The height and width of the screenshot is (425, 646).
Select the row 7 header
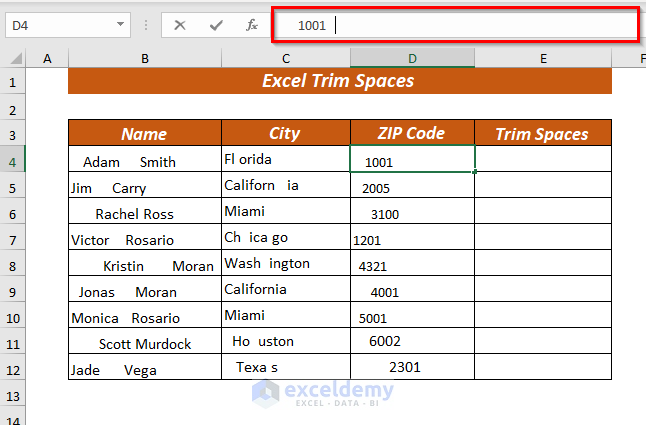[13, 240]
